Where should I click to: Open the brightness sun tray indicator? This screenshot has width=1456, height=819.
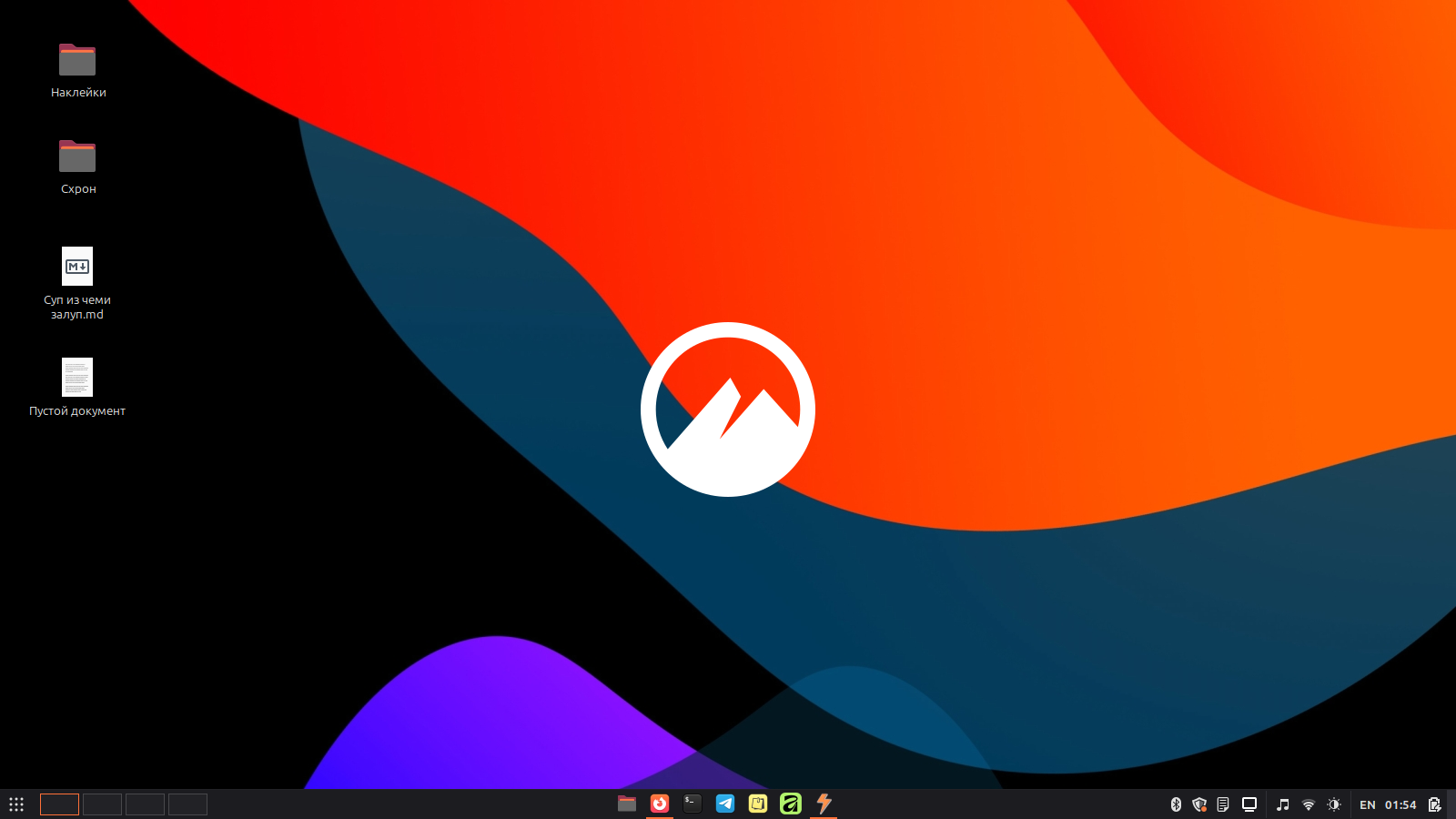pyautogui.click(x=1334, y=804)
